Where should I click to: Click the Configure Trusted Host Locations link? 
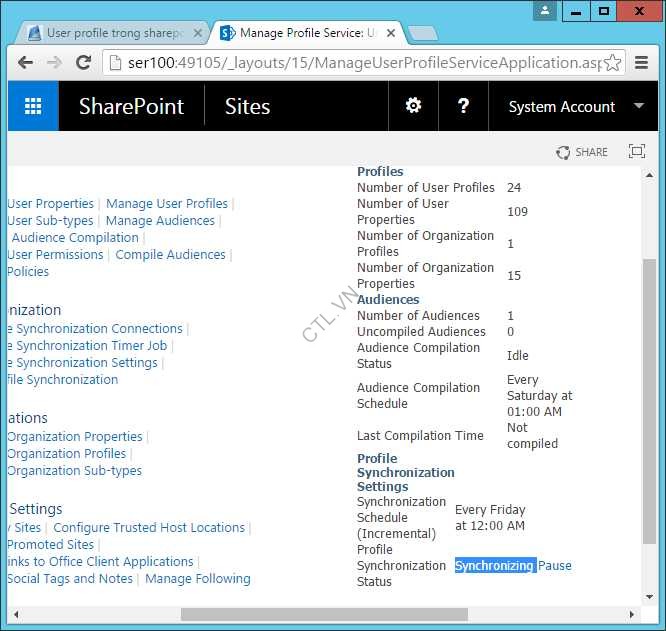pyautogui.click(x=149, y=527)
